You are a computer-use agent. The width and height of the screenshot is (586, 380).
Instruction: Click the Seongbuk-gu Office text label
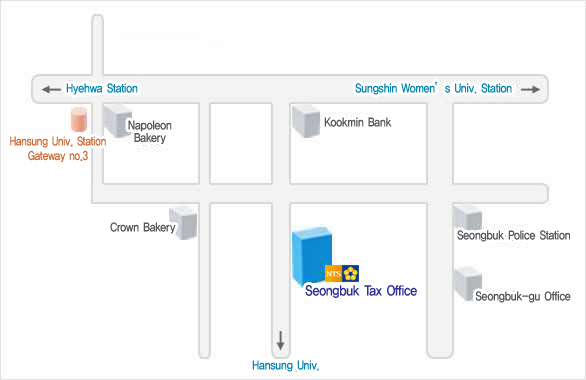522,296
